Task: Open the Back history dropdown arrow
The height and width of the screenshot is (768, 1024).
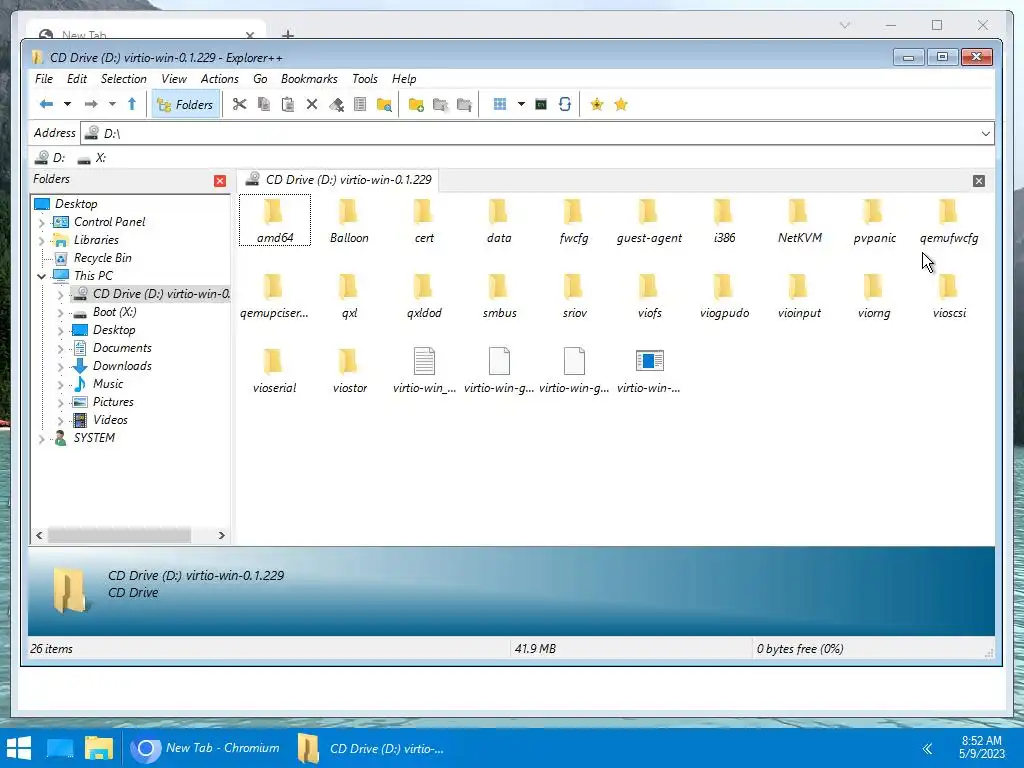Action: tap(67, 104)
